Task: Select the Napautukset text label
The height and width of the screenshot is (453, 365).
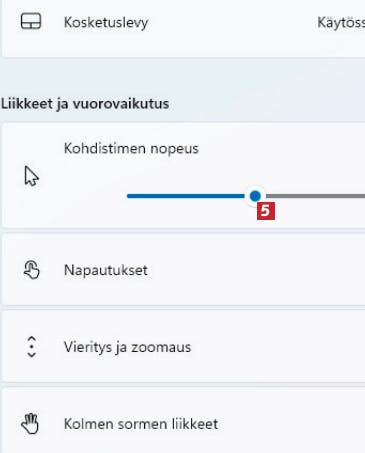Action: [106, 270]
